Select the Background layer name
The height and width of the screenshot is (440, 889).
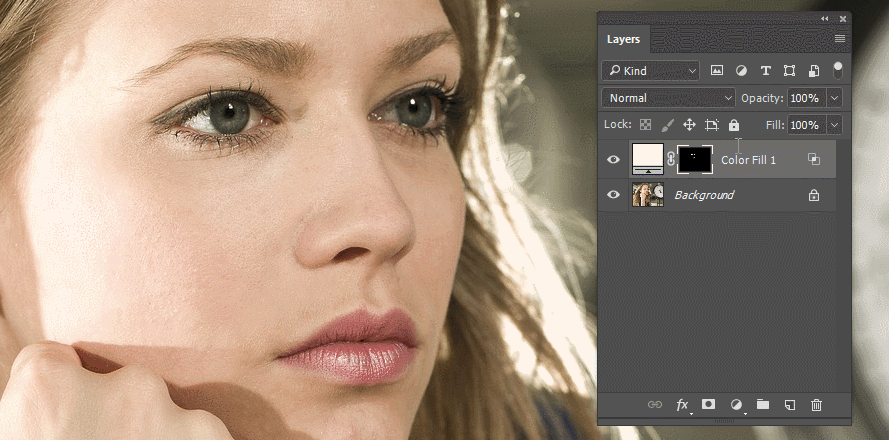[x=704, y=195]
